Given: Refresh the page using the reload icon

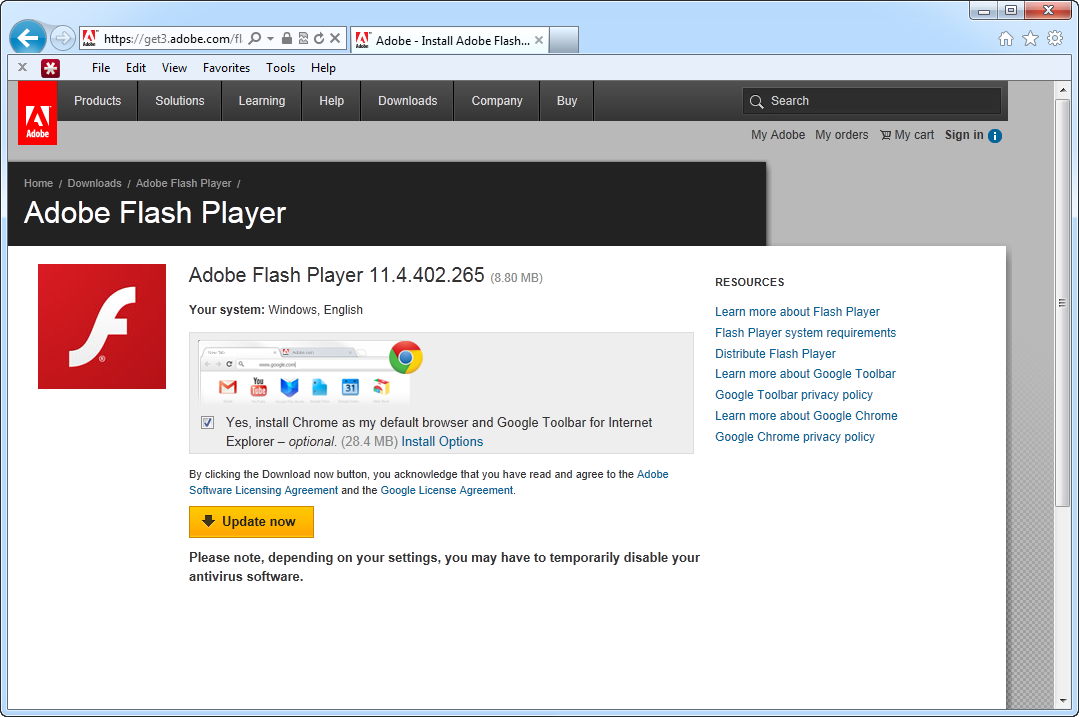Looking at the screenshot, I should coord(319,39).
